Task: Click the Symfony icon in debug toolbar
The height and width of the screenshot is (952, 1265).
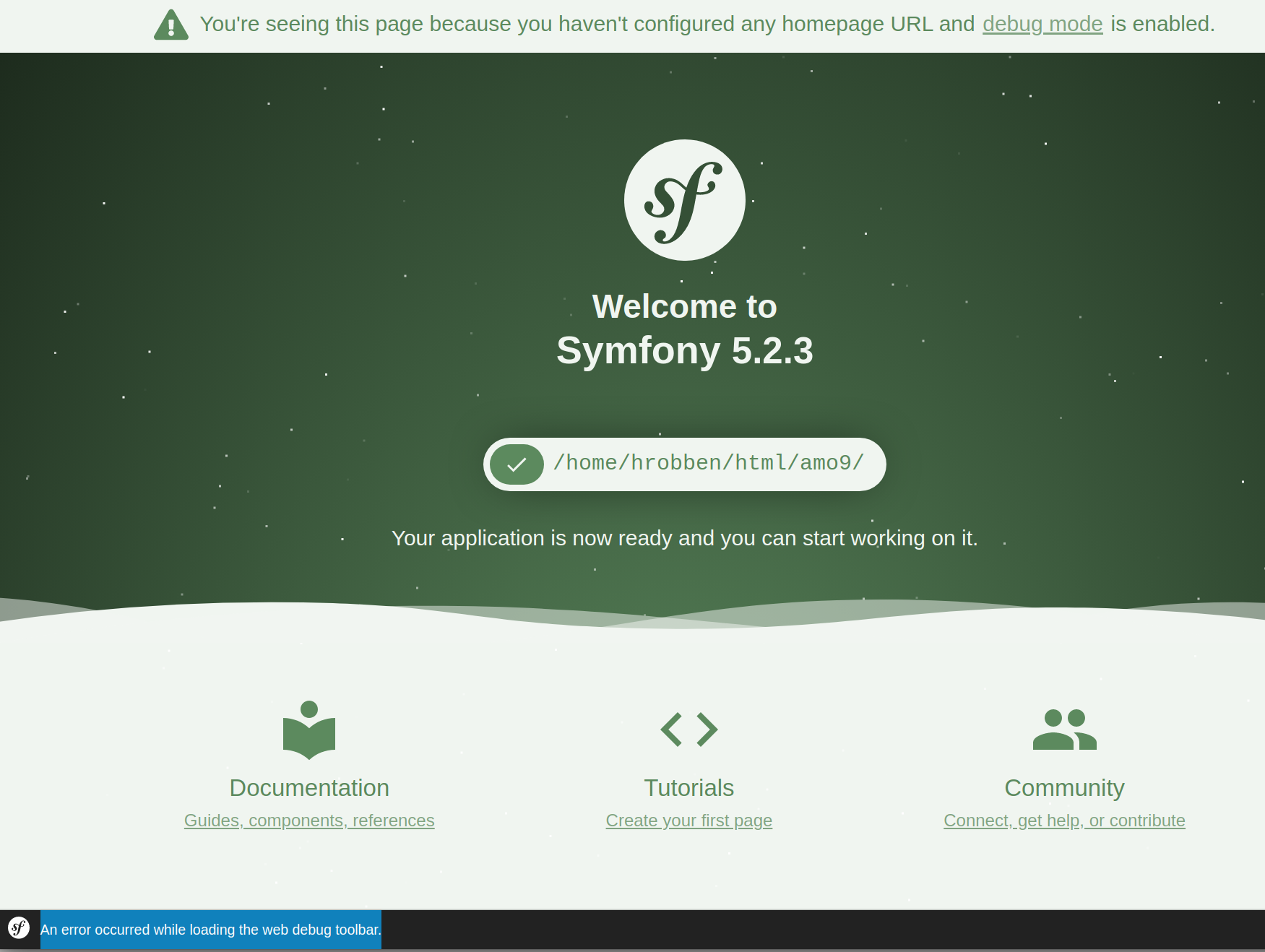Action: click(x=19, y=928)
